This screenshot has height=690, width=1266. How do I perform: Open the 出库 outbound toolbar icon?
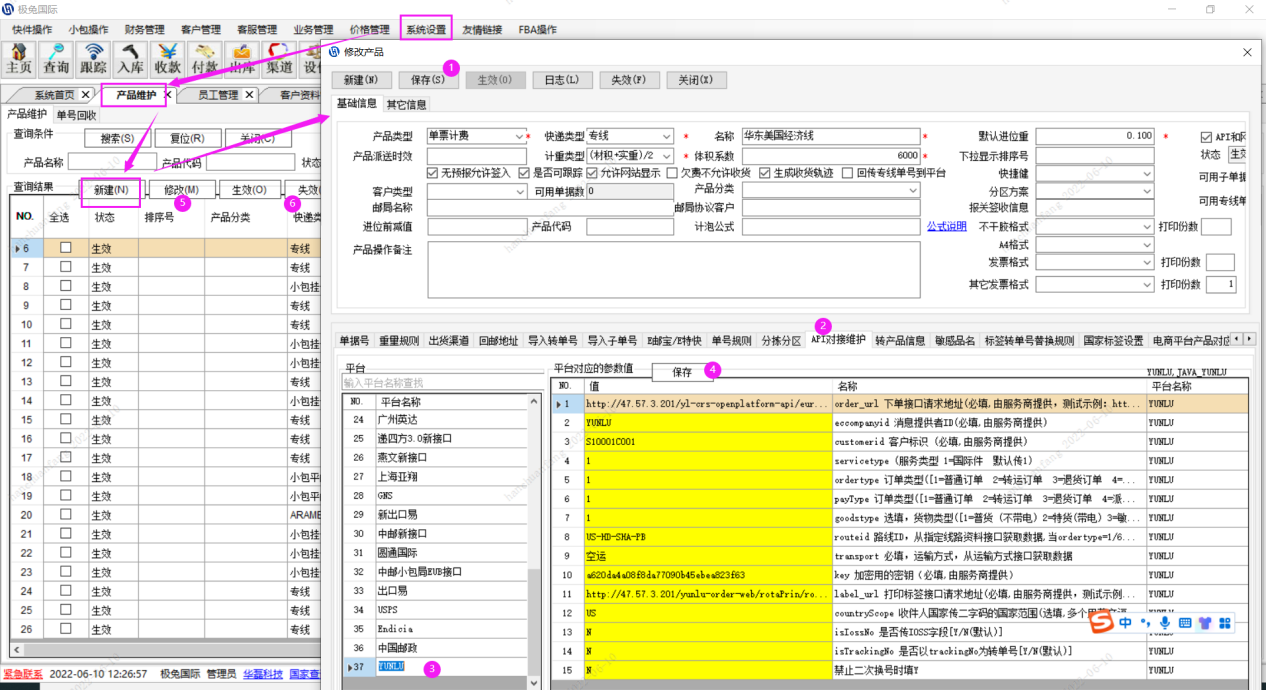[x=241, y=59]
